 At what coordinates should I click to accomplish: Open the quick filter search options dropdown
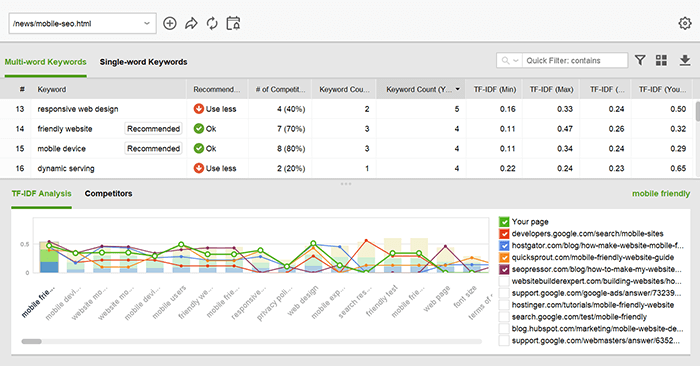point(510,60)
